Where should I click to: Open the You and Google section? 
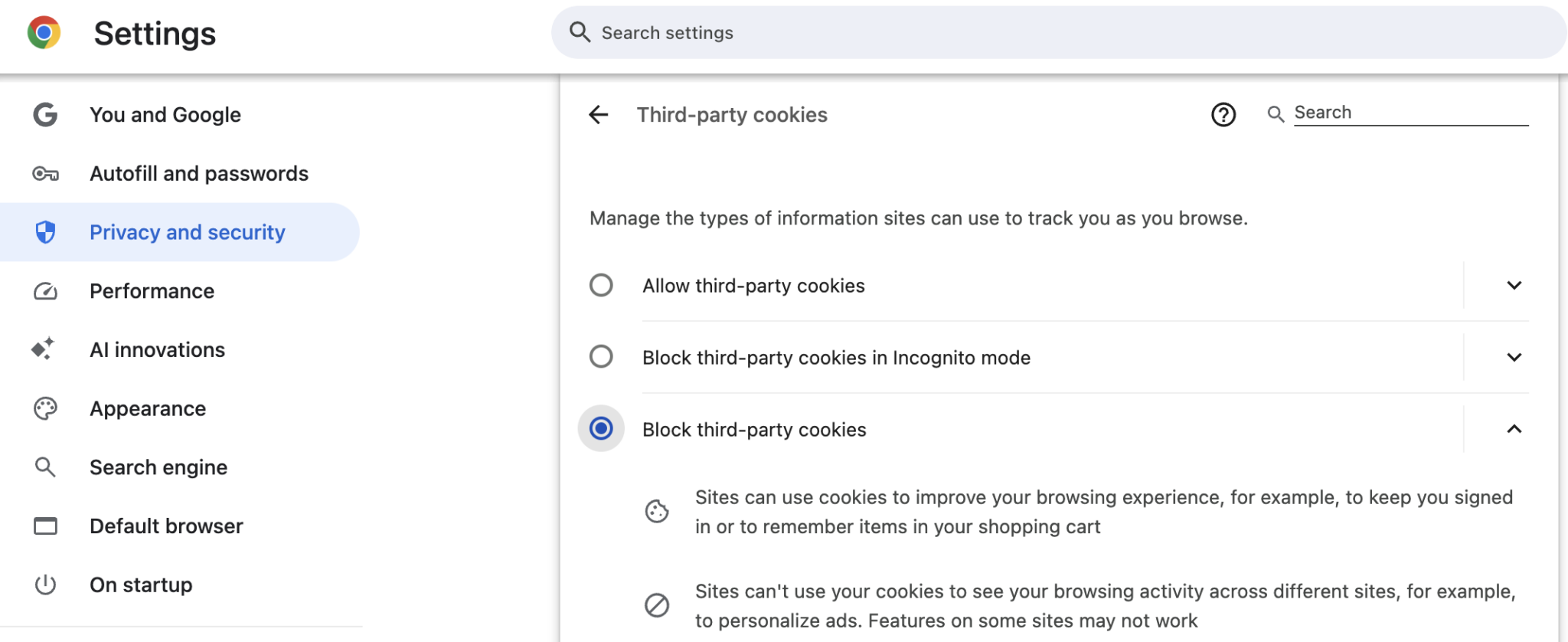coord(165,115)
